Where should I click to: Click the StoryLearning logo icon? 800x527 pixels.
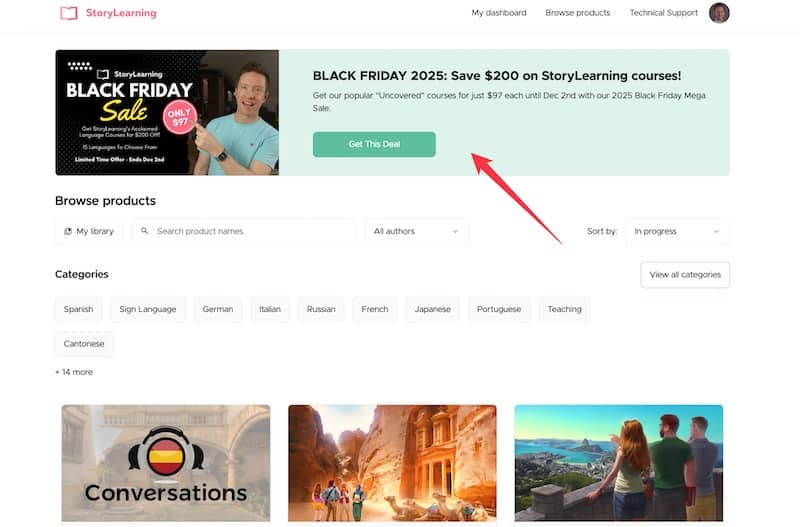point(68,13)
